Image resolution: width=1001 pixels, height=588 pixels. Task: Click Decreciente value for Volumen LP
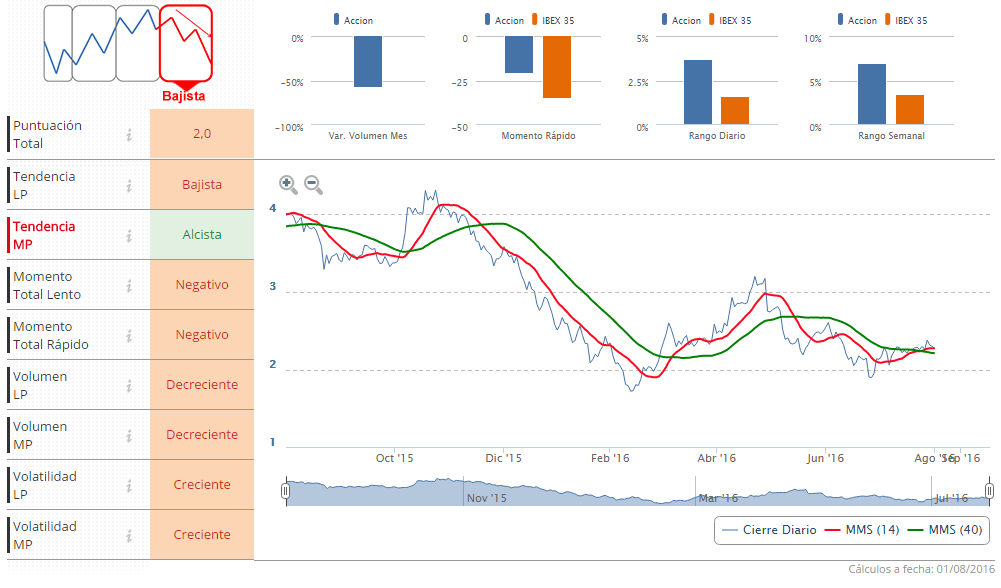tap(202, 384)
